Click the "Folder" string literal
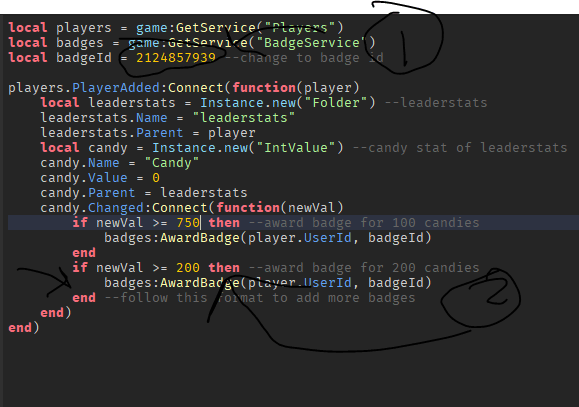 335,103
